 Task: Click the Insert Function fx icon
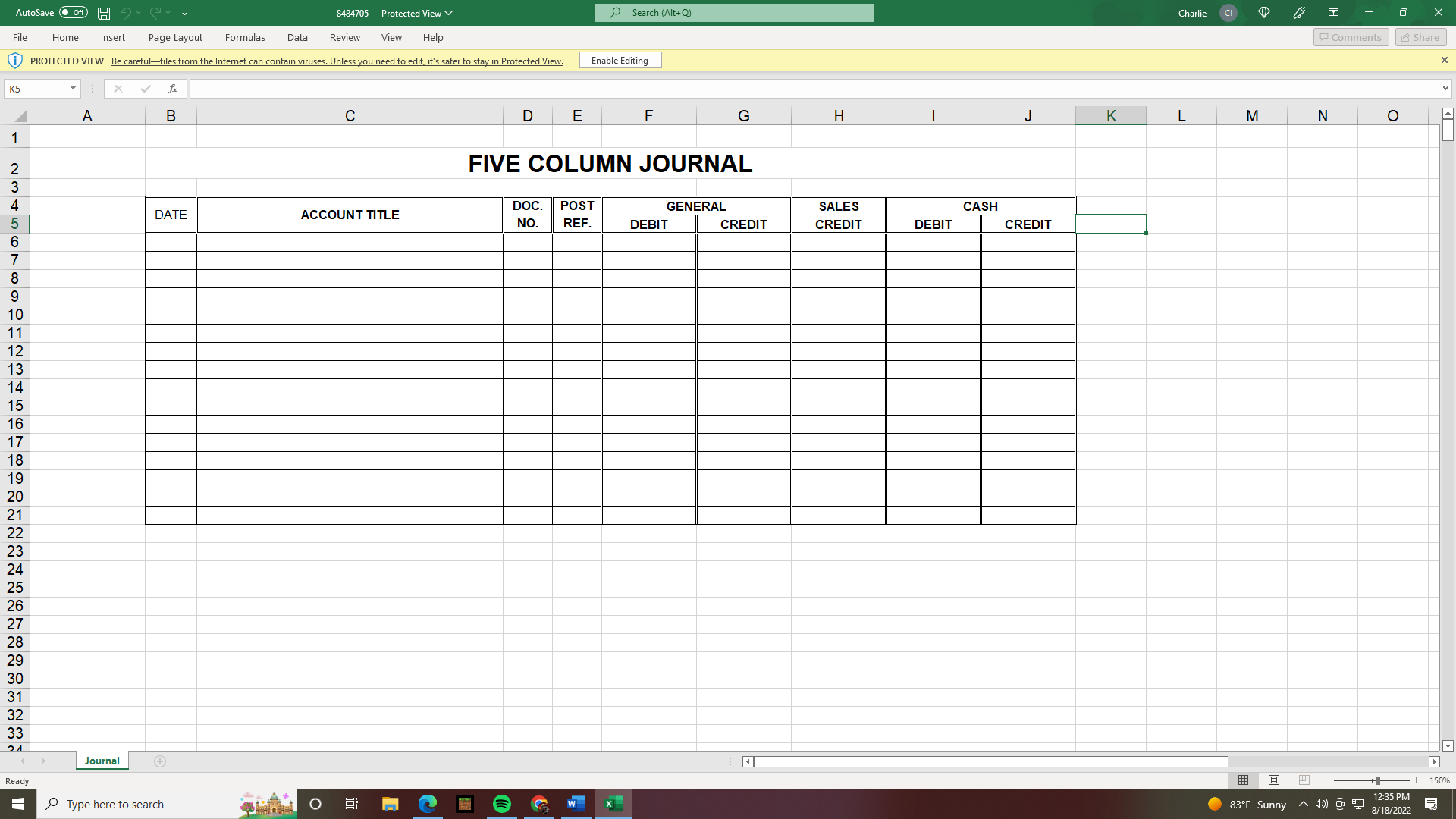click(173, 89)
